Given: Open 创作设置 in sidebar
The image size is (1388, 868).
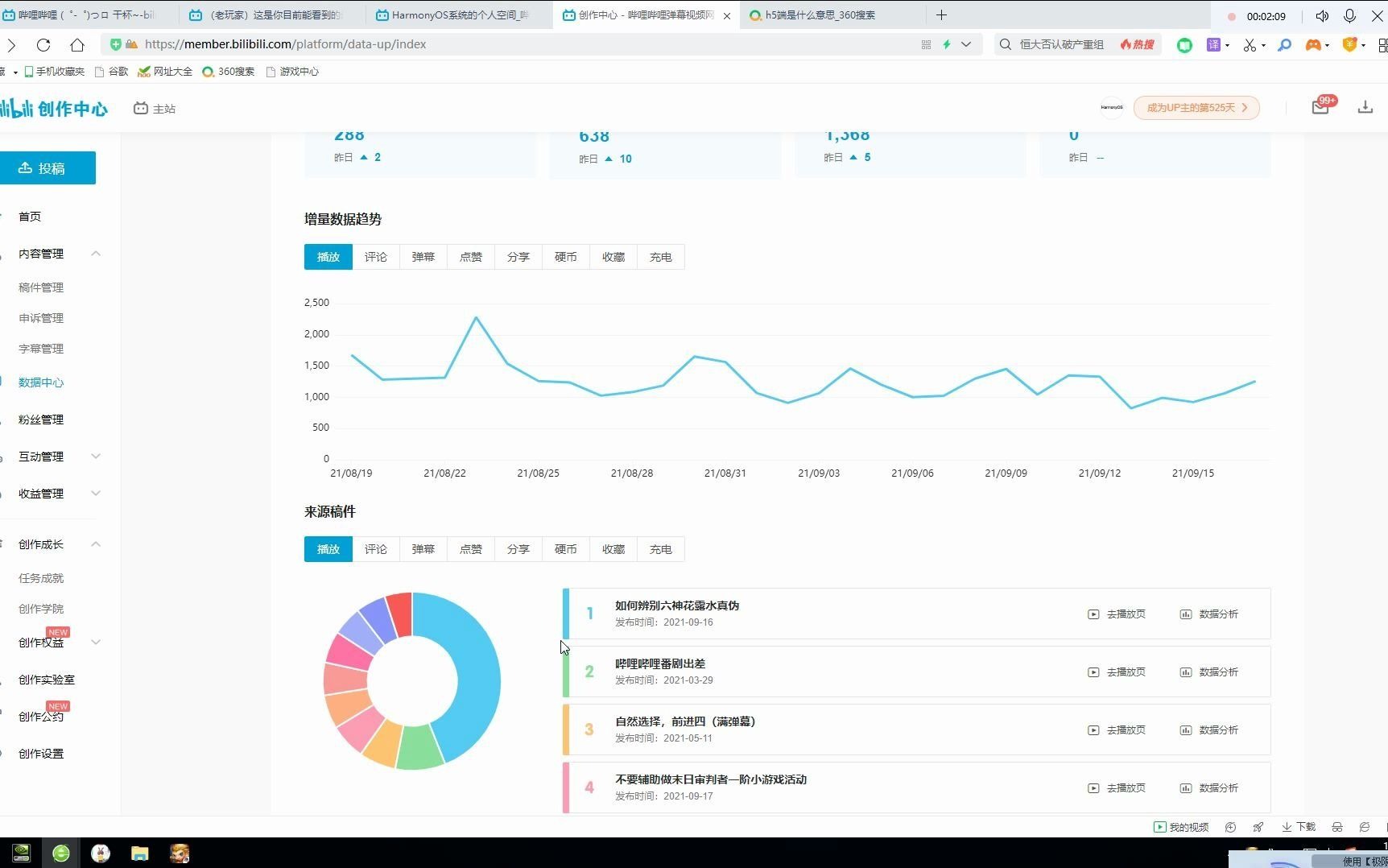Looking at the screenshot, I should tap(41, 754).
